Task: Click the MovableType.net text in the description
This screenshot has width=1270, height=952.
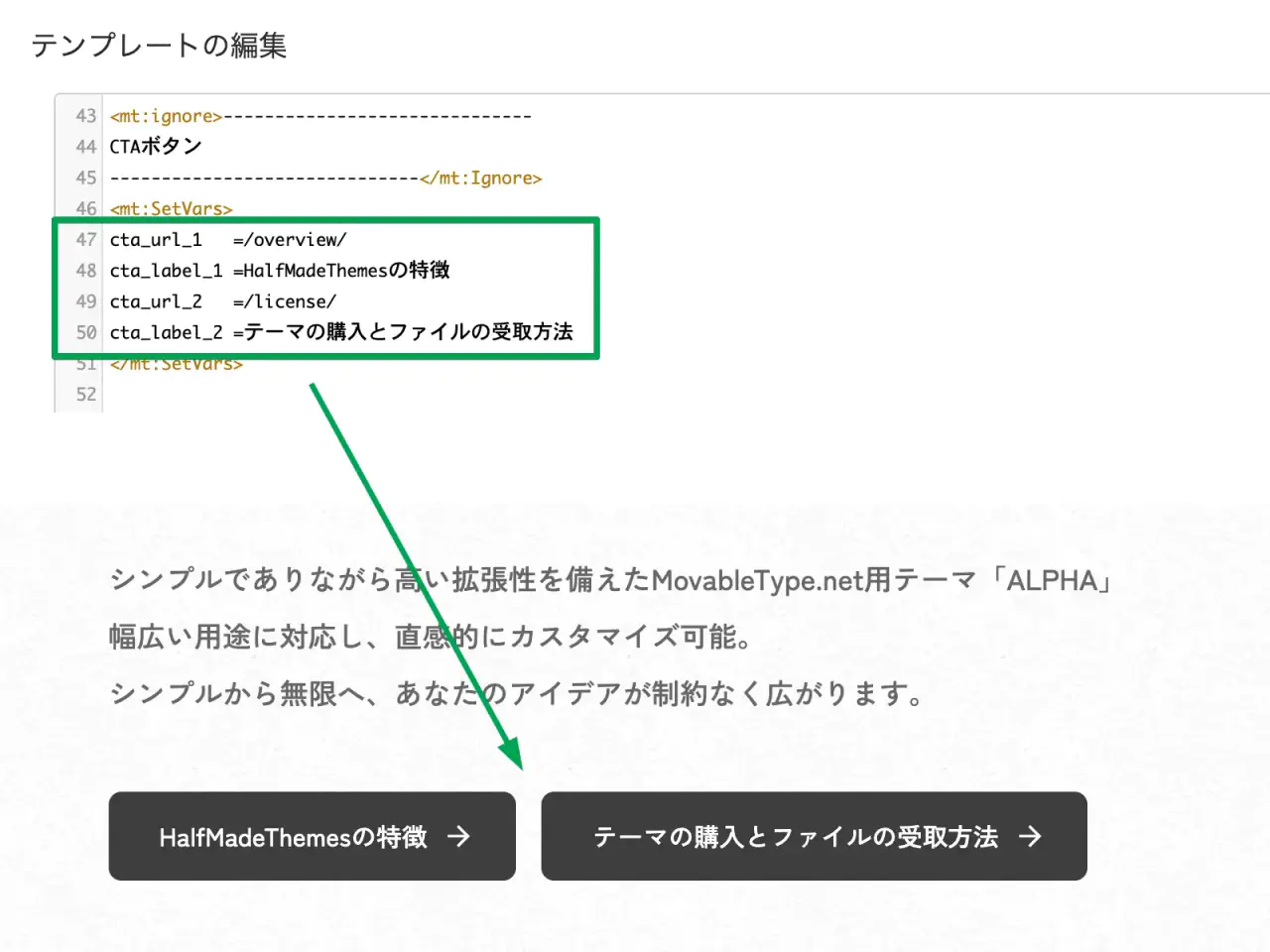Action: pos(757,580)
